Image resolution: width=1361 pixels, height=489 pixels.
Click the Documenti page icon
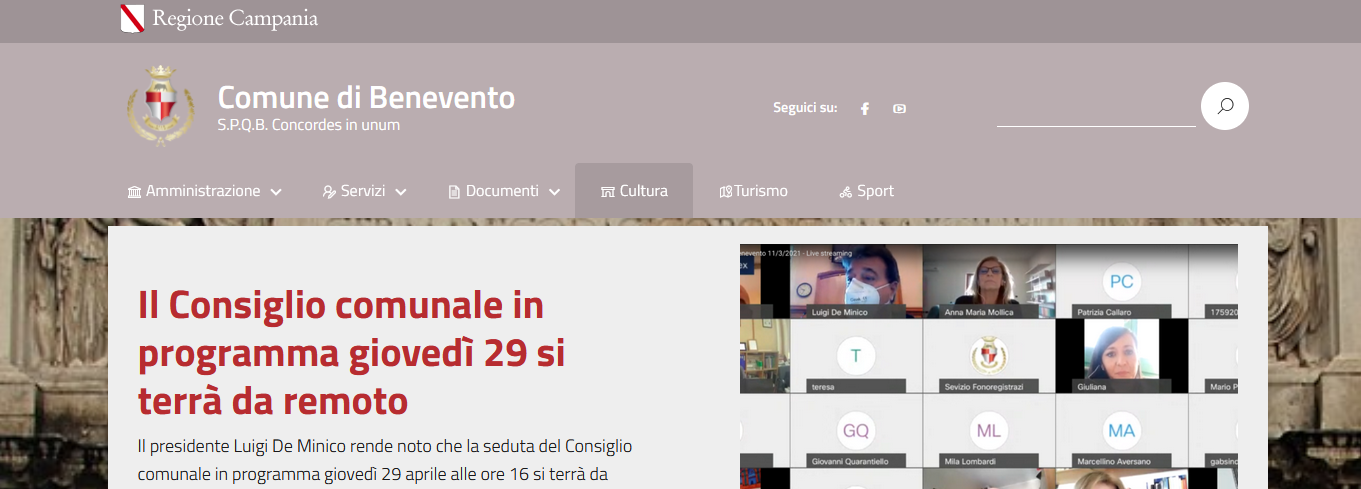(x=454, y=192)
